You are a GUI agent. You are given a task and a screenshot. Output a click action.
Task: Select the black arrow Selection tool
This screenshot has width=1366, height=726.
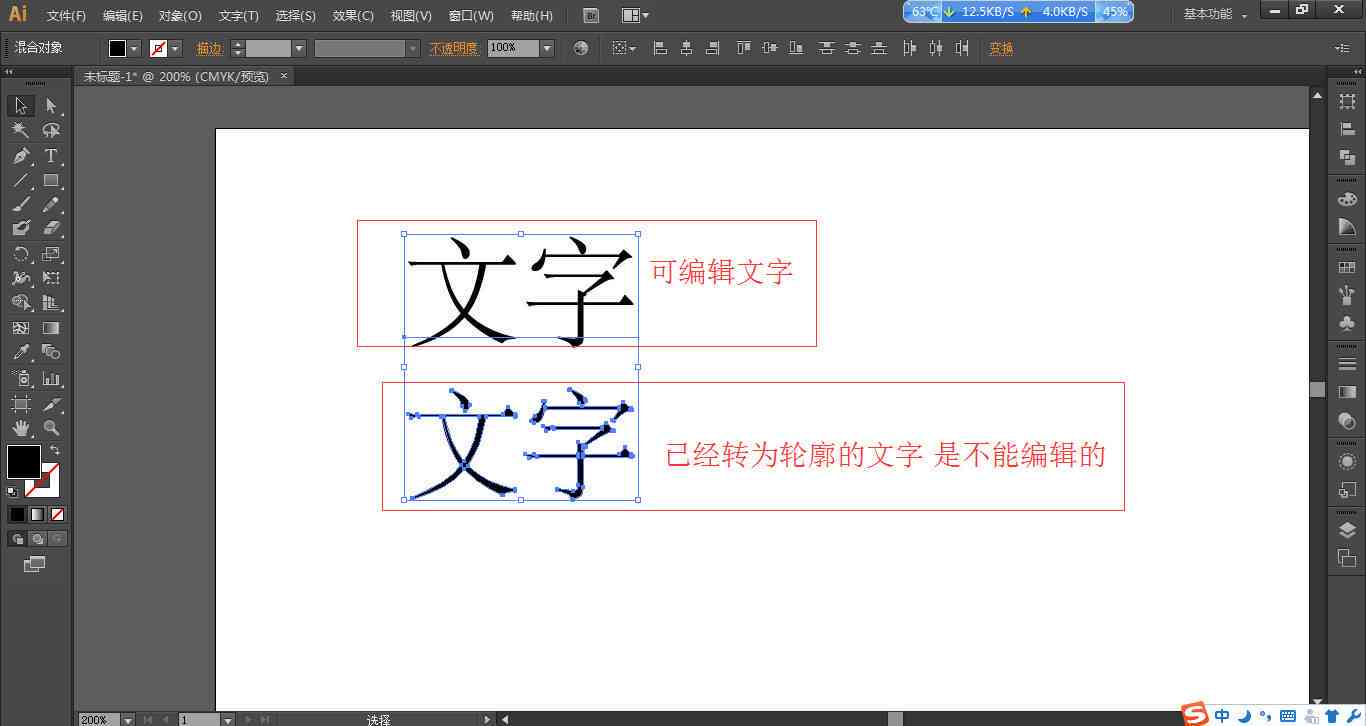(x=21, y=106)
